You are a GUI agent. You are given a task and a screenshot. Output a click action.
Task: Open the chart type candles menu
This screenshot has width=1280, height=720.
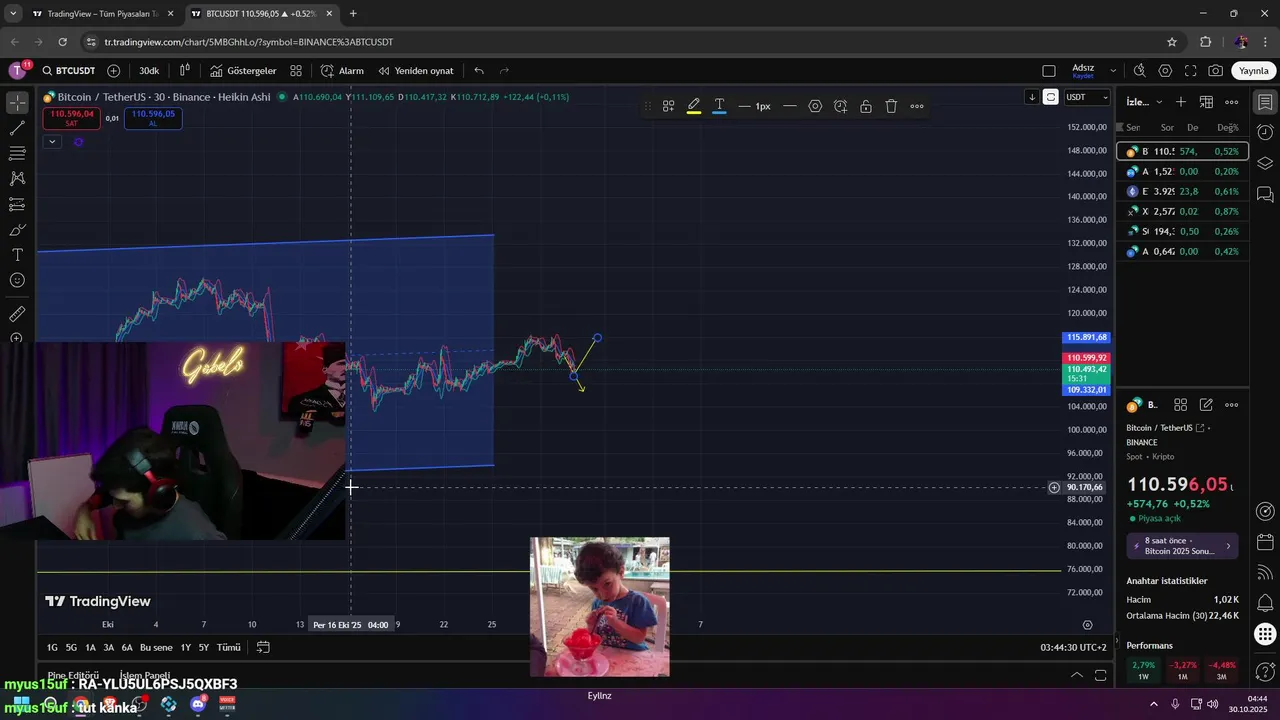(185, 71)
